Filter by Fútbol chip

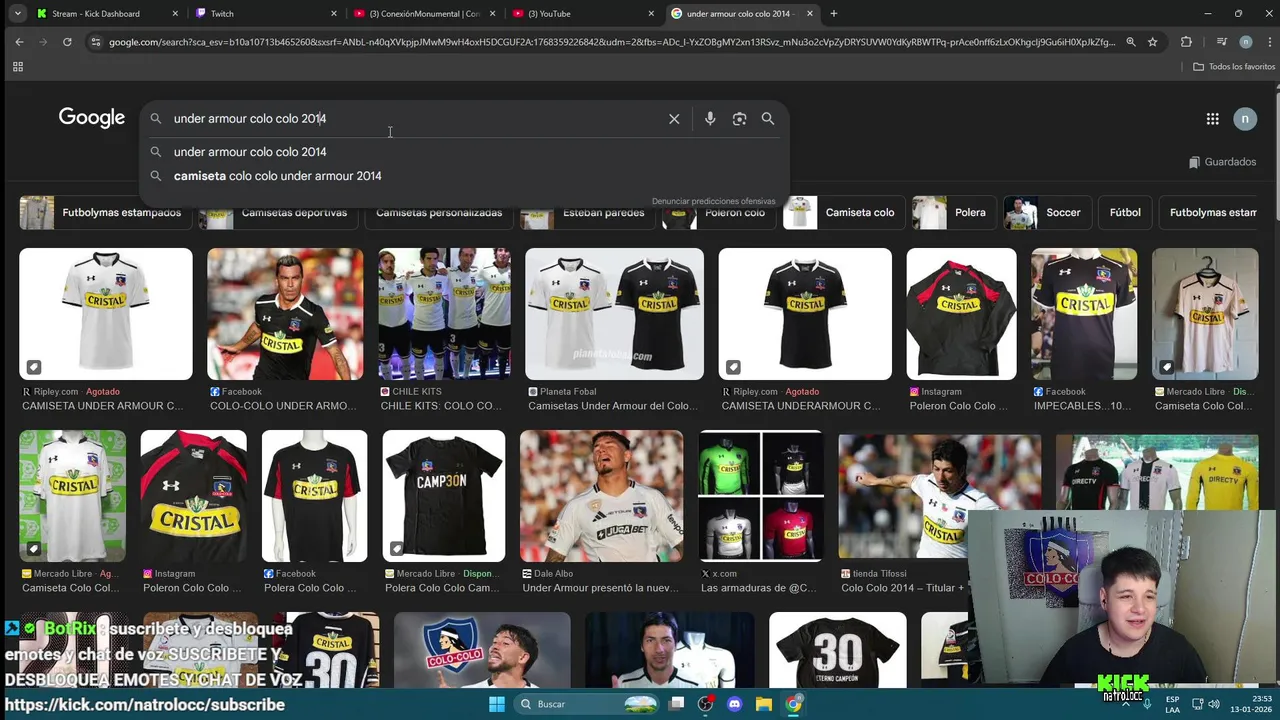pos(1125,213)
